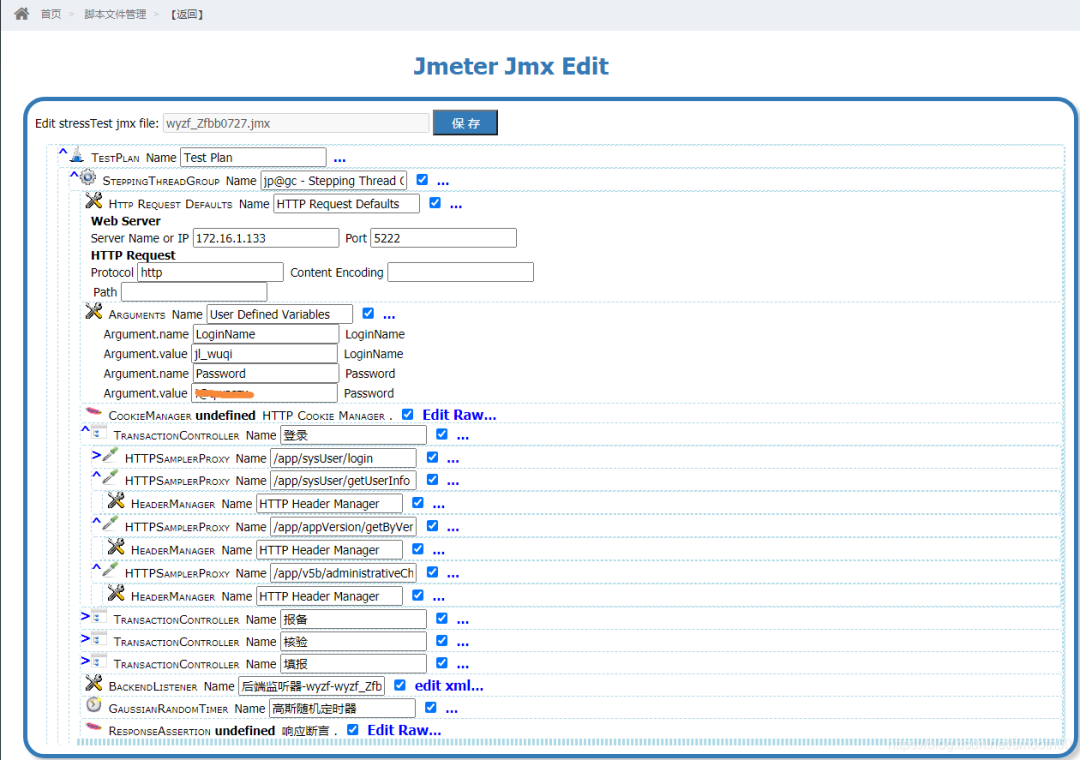Click the 报备 TransactionController icon

tap(99, 617)
